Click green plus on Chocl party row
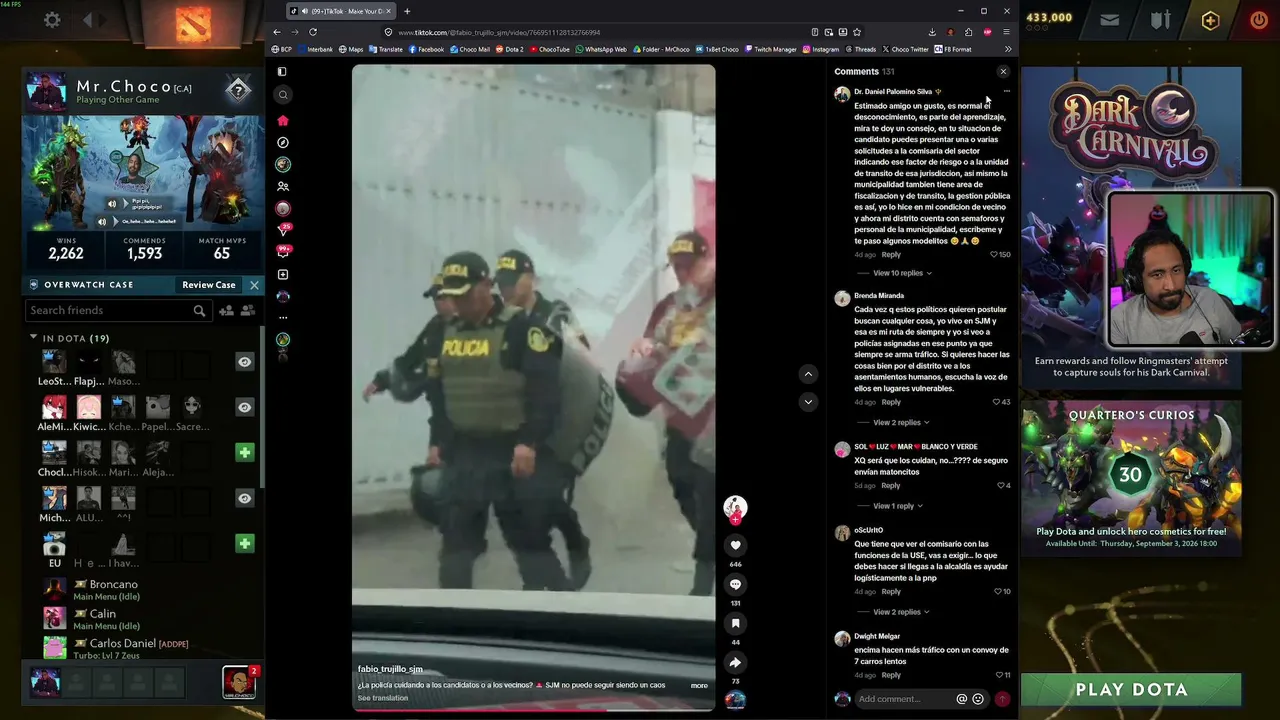This screenshot has height=720, width=1280. pos(244,452)
